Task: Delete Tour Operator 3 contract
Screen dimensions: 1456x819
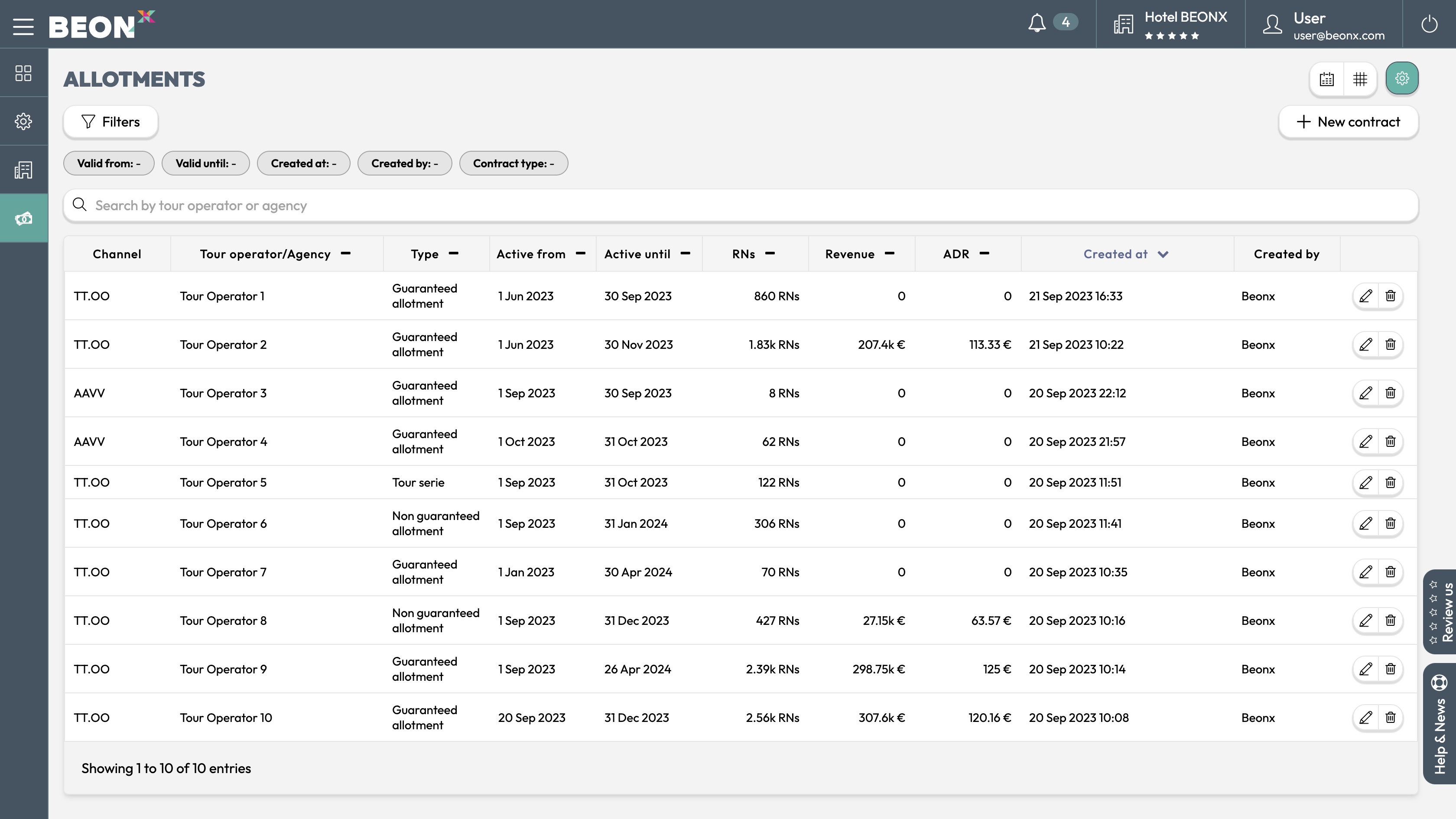Action: pos(1391,393)
